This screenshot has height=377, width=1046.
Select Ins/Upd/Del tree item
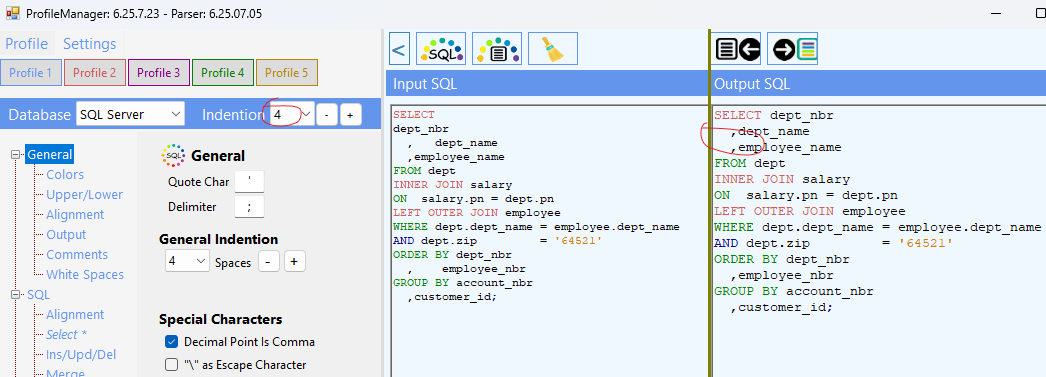click(80, 355)
